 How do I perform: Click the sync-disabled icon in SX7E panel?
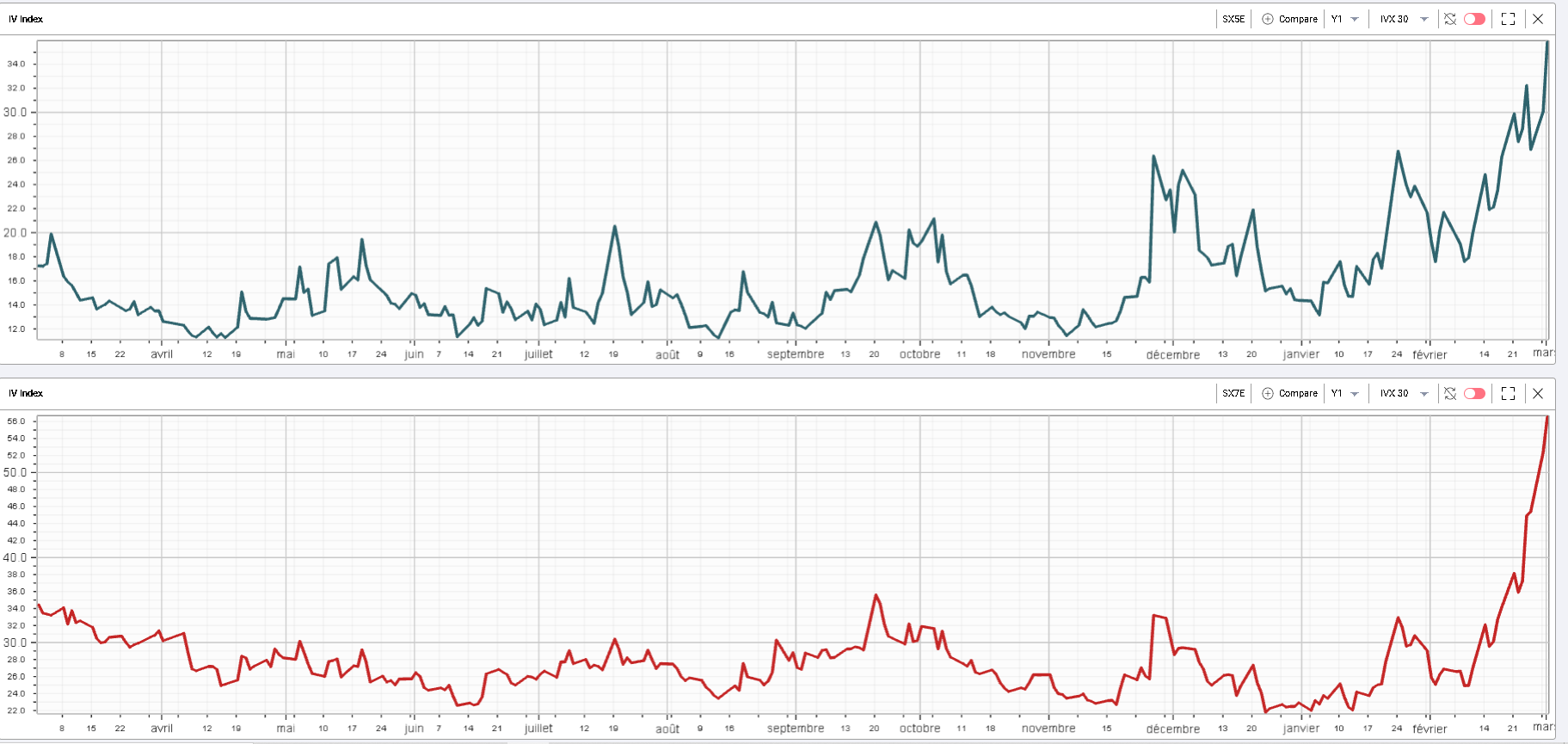pos(1450,393)
